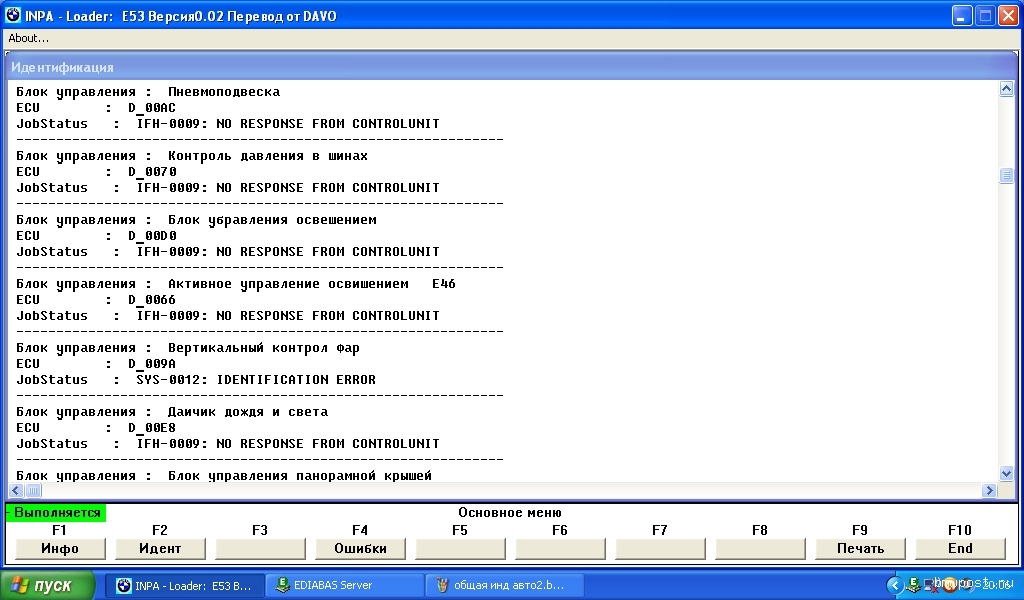Open the About... menu

tap(28, 38)
